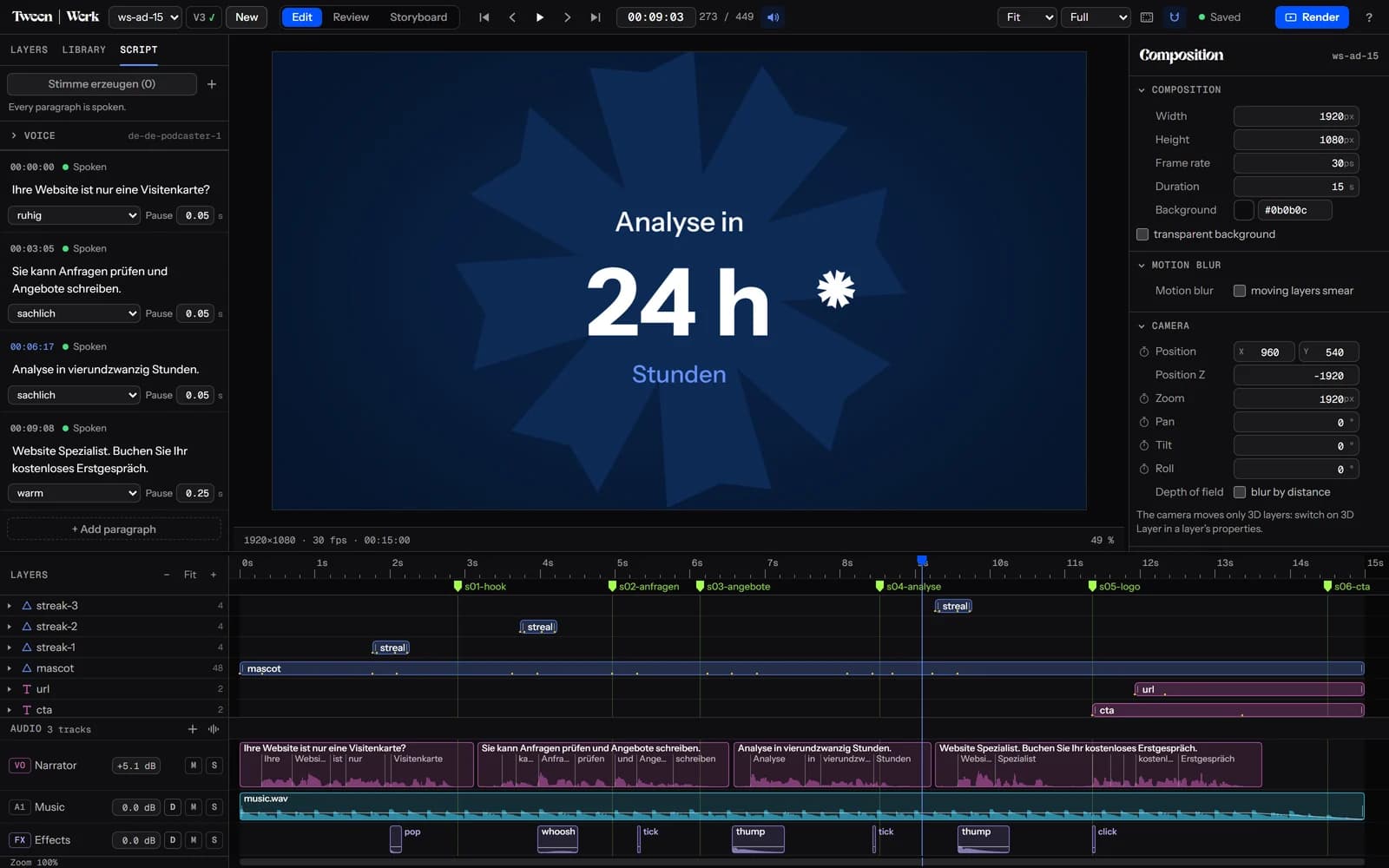Switch to Review mode
Viewport: 1389px width, 868px height.
[x=351, y=17]
